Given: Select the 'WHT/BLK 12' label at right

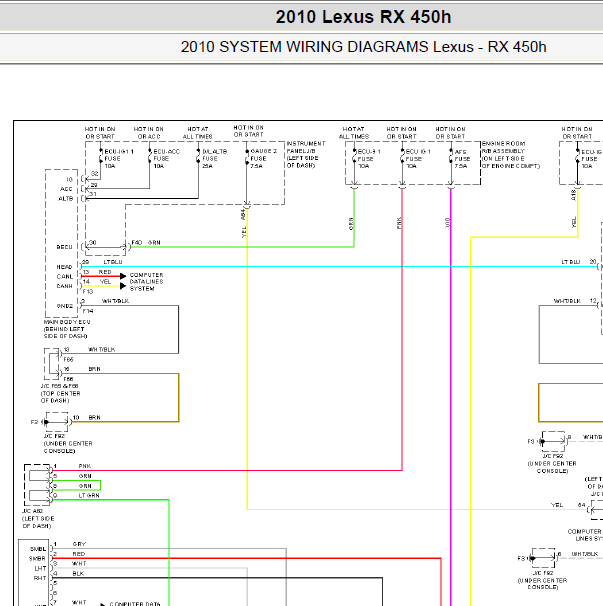Looking at the screenshot, I should click(x=575, y=301).
